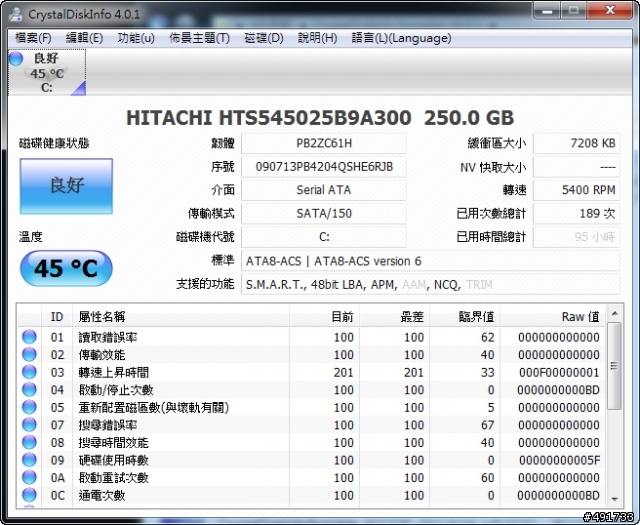Click the rotation rate field 5400 RPM

(576, 190)
